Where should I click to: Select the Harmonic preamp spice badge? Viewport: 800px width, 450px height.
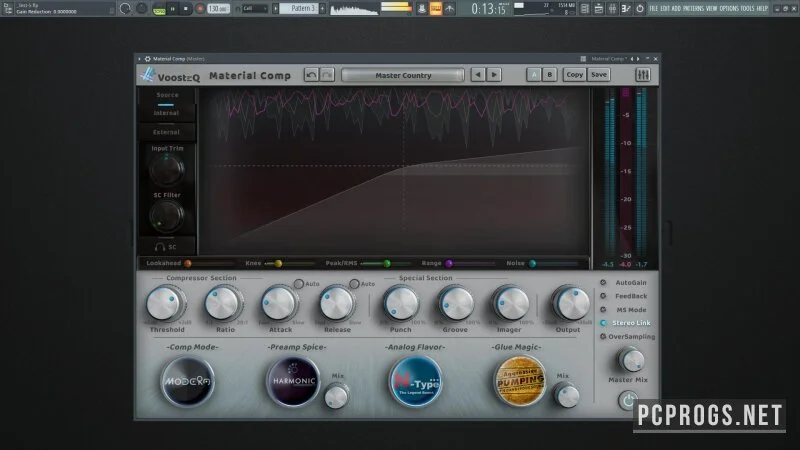(293, 381)
